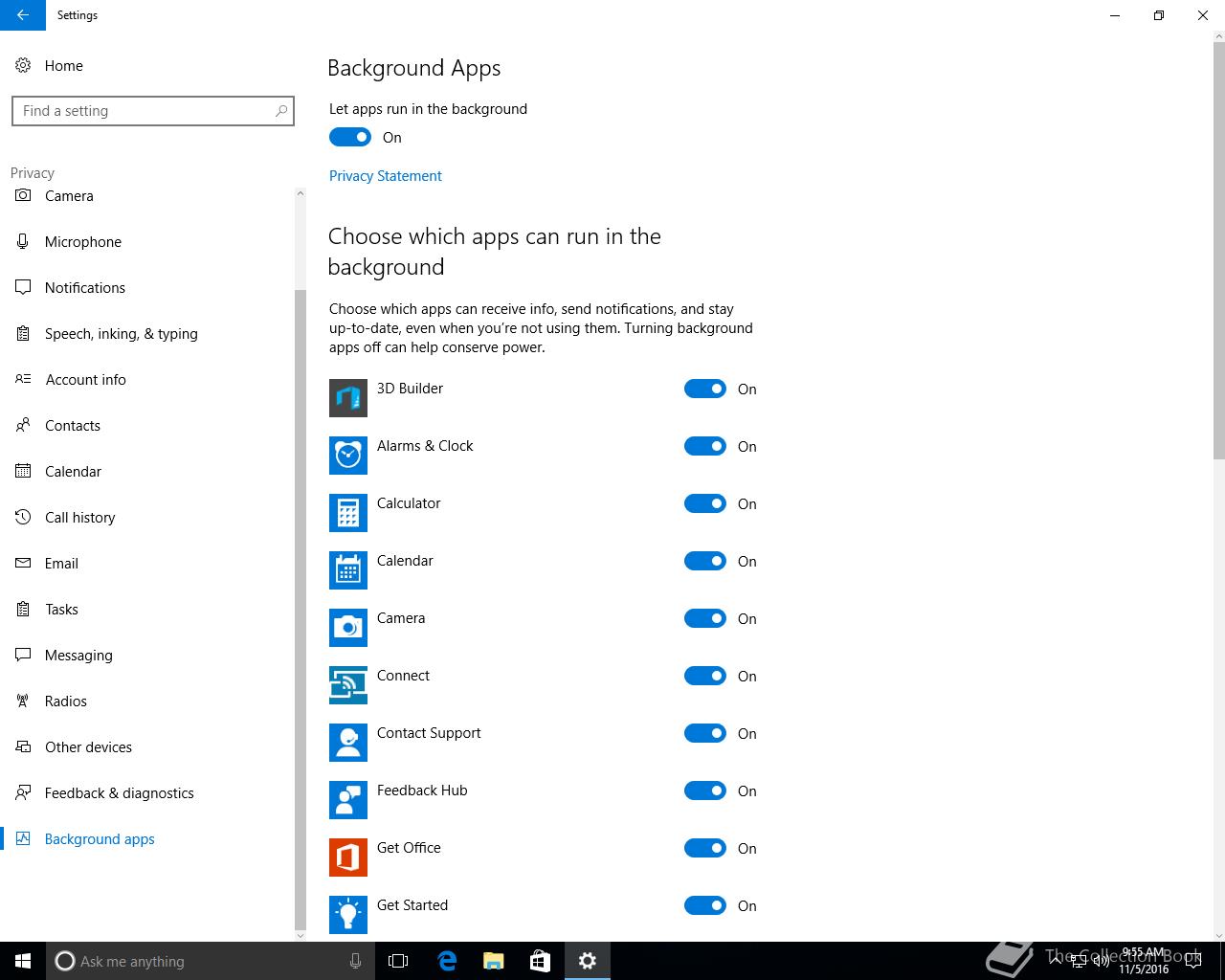Open Account info privacy settings
Viewport: 1225px width, 980px height.
pyautogui.click(x=147, y=380)
